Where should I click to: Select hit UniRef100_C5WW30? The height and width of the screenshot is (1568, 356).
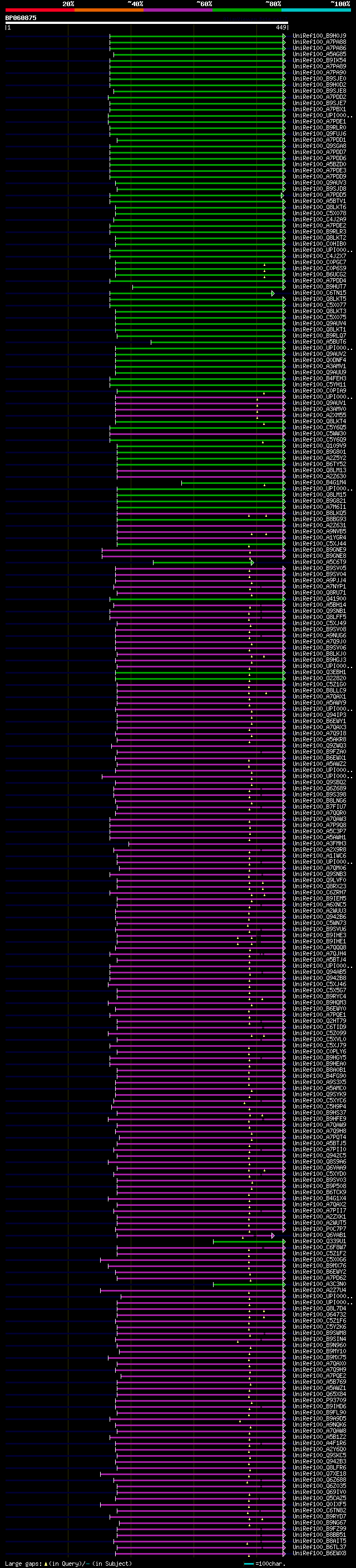pos(319,433)
